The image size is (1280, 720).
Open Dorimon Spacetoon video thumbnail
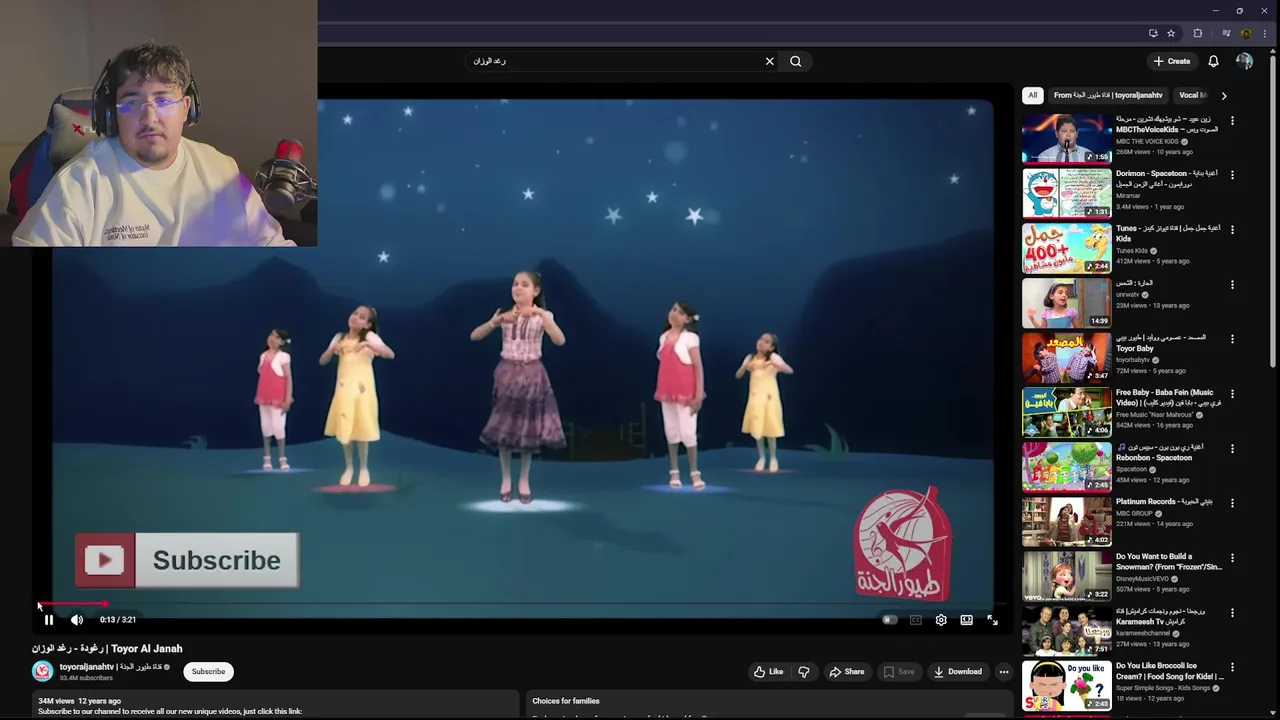[1066, 193]
